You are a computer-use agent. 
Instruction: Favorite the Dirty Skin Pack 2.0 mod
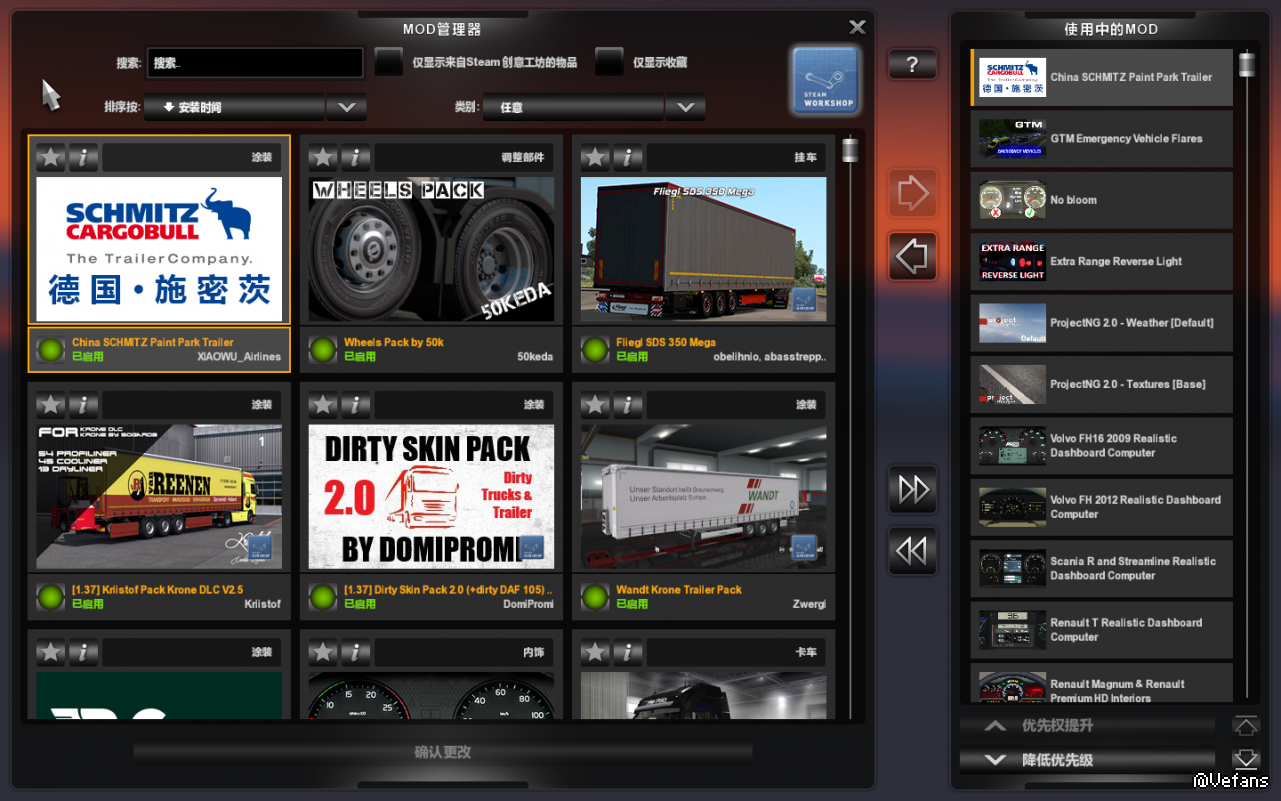(x=323, y=405)
